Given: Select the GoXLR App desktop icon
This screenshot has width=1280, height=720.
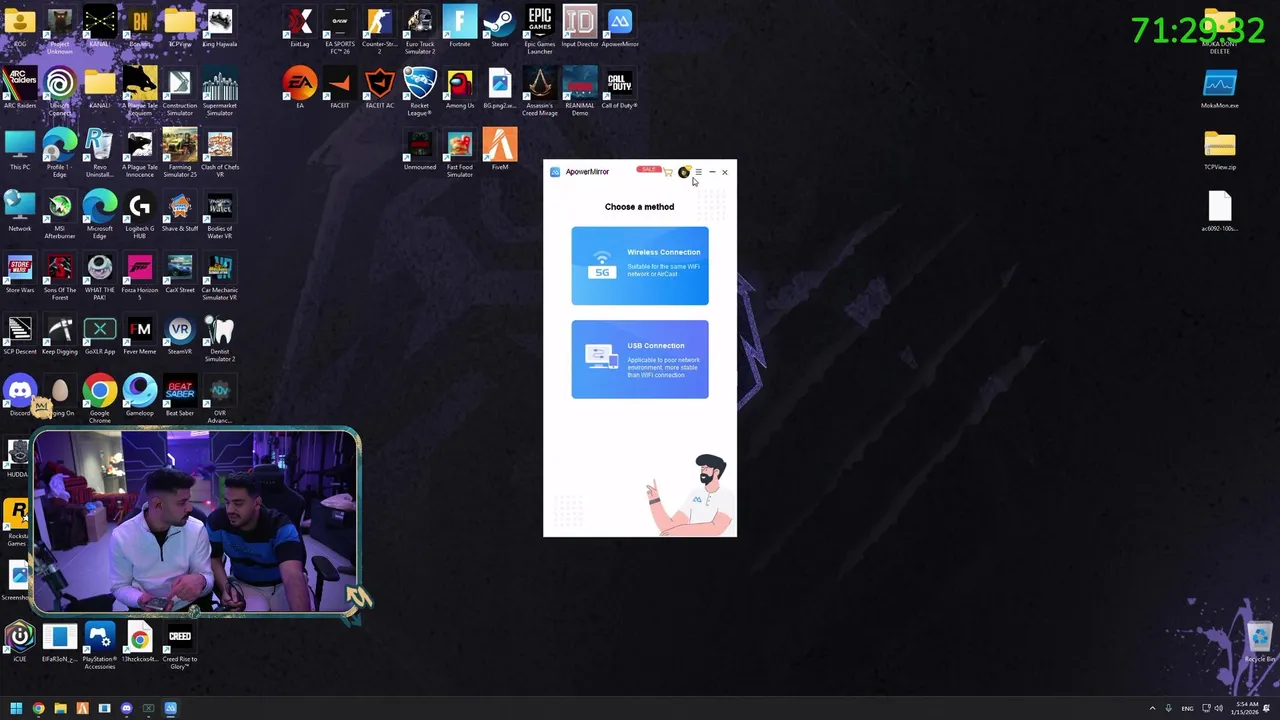Looking at the screenshot, I should pyautogui.click(x=100, y=336).
